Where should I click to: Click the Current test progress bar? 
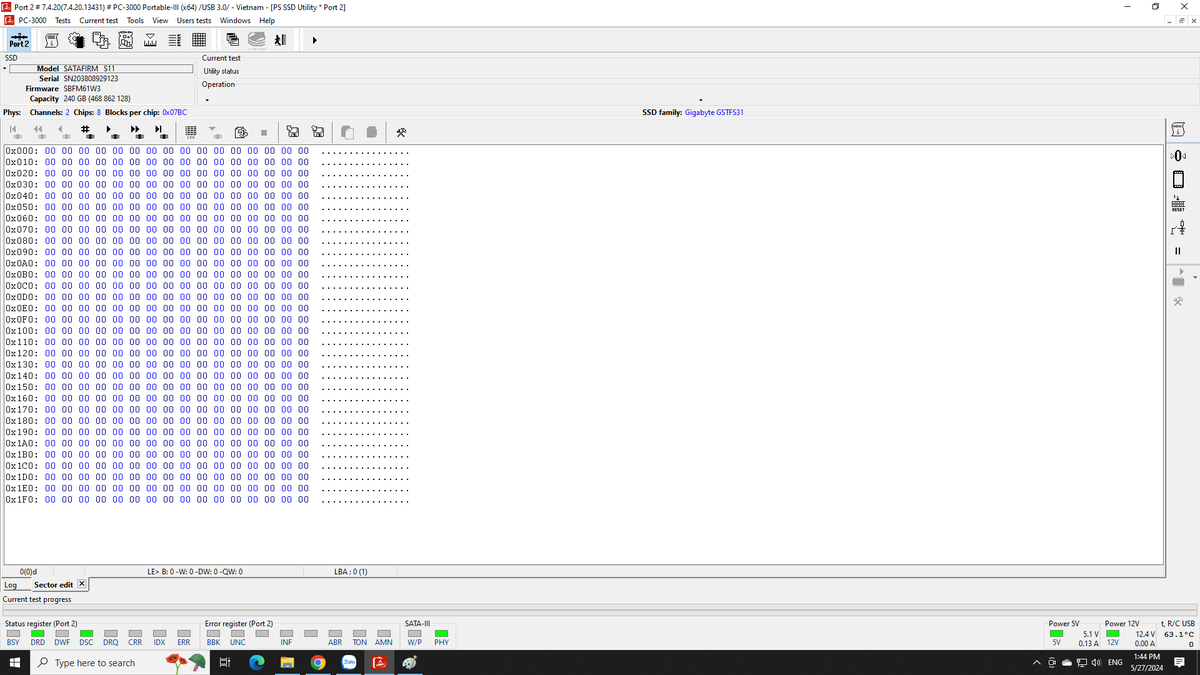point(600,608)
